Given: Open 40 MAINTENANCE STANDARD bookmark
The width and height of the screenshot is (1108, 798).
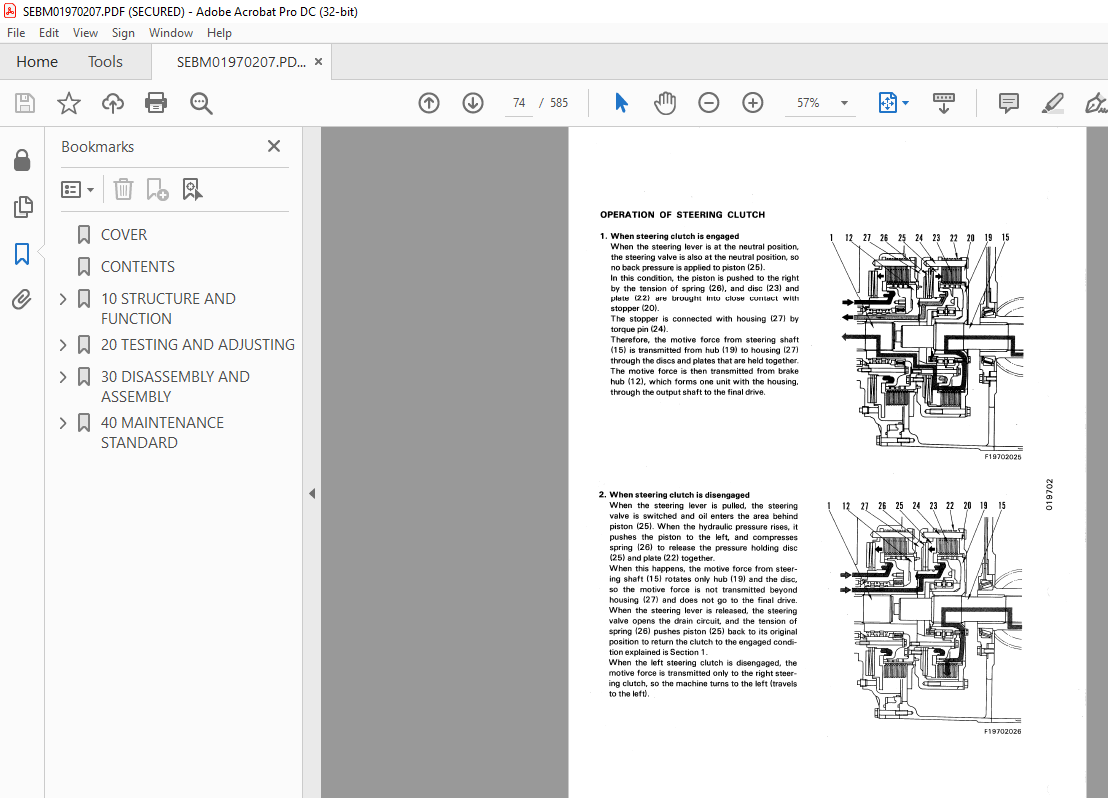Looking at the screenshot, I should (x=163, y=433).
